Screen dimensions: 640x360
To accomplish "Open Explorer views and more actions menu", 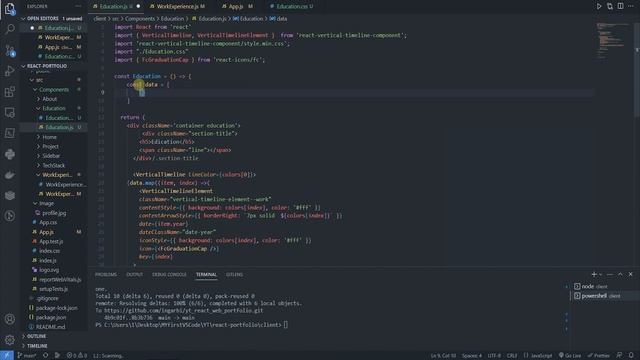I will tap(78, 7).
